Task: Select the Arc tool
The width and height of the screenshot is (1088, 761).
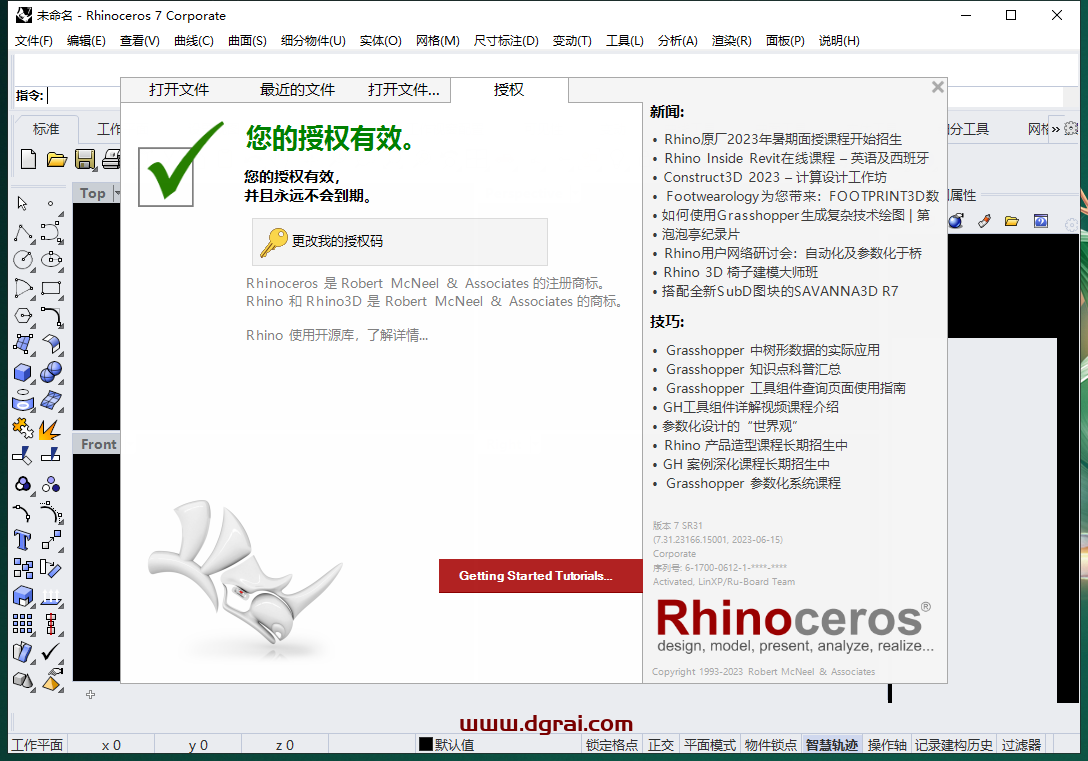Action: [x=23, y=288]
